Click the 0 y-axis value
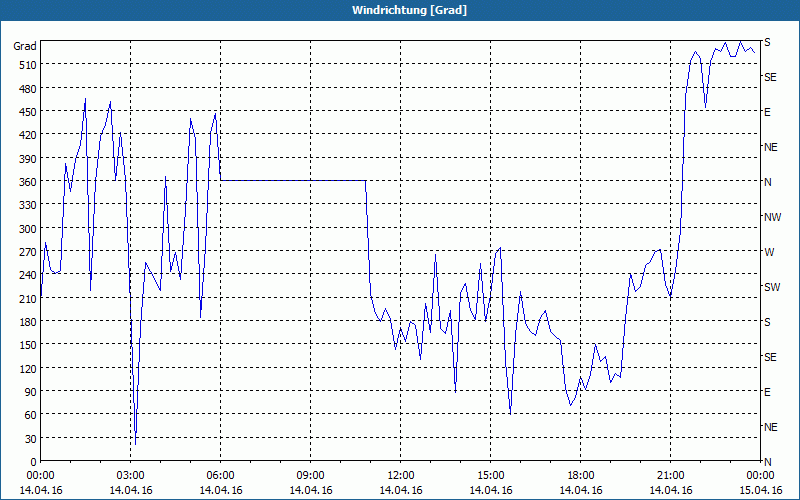This screenshot has height=500, width=800. tap(34, 462)
